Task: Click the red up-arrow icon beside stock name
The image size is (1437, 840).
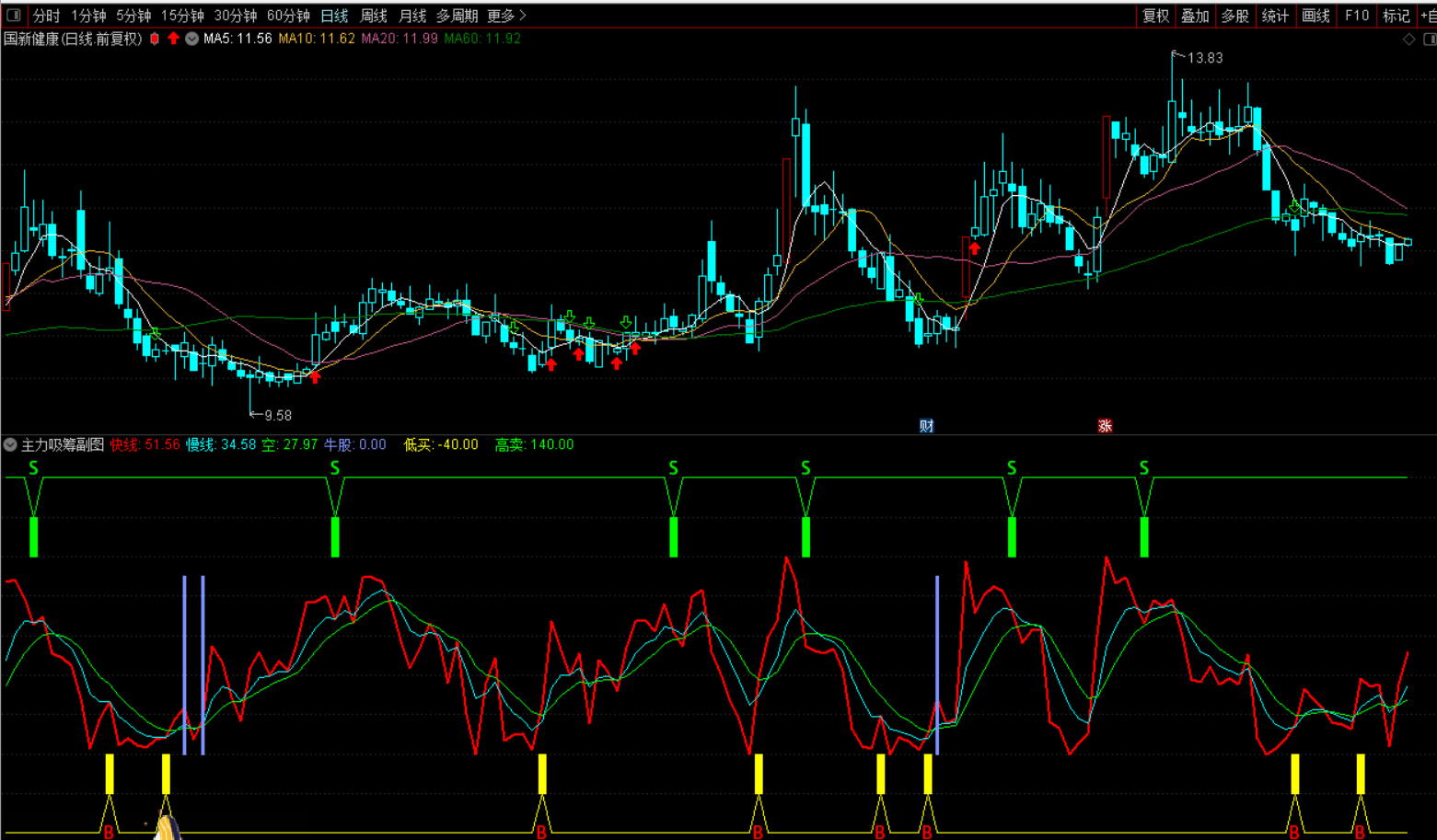Action: point(173,39)
